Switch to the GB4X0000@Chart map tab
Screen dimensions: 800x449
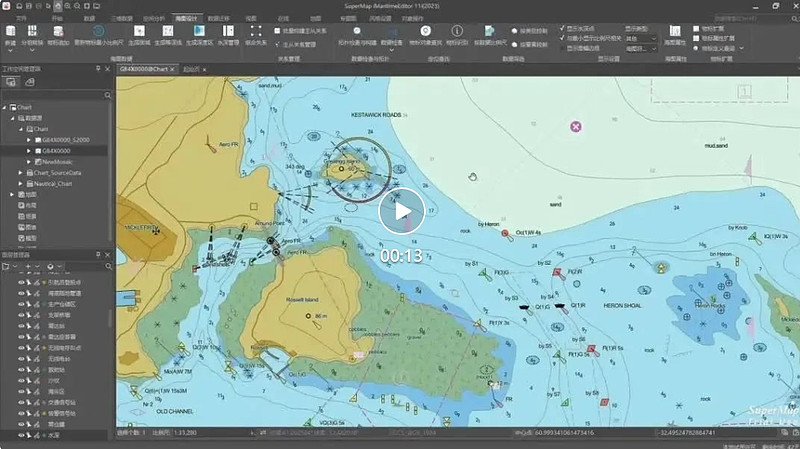(143, 70)
